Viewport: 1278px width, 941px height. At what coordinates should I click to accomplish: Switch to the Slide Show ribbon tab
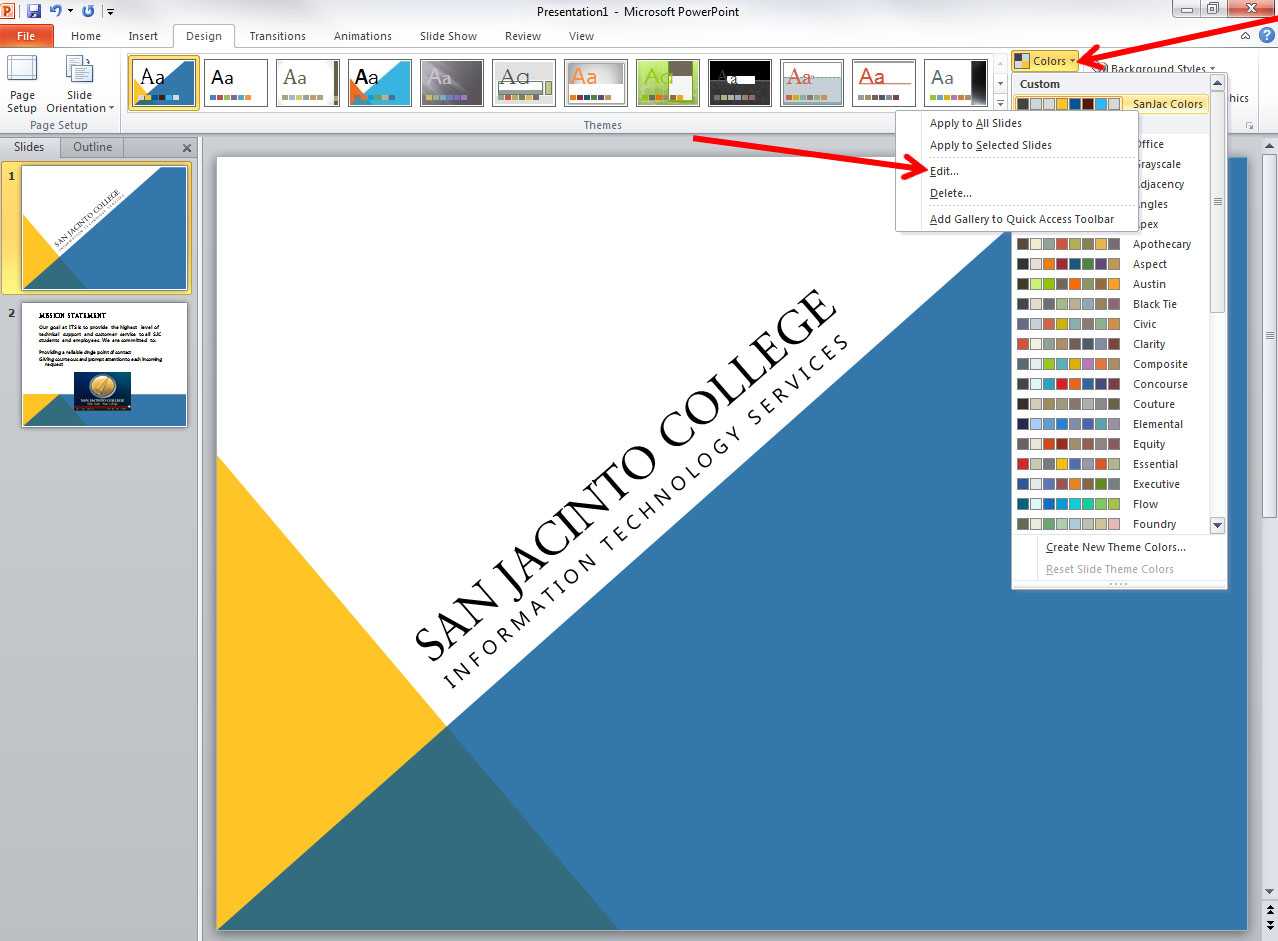click(x=448, y=36)
